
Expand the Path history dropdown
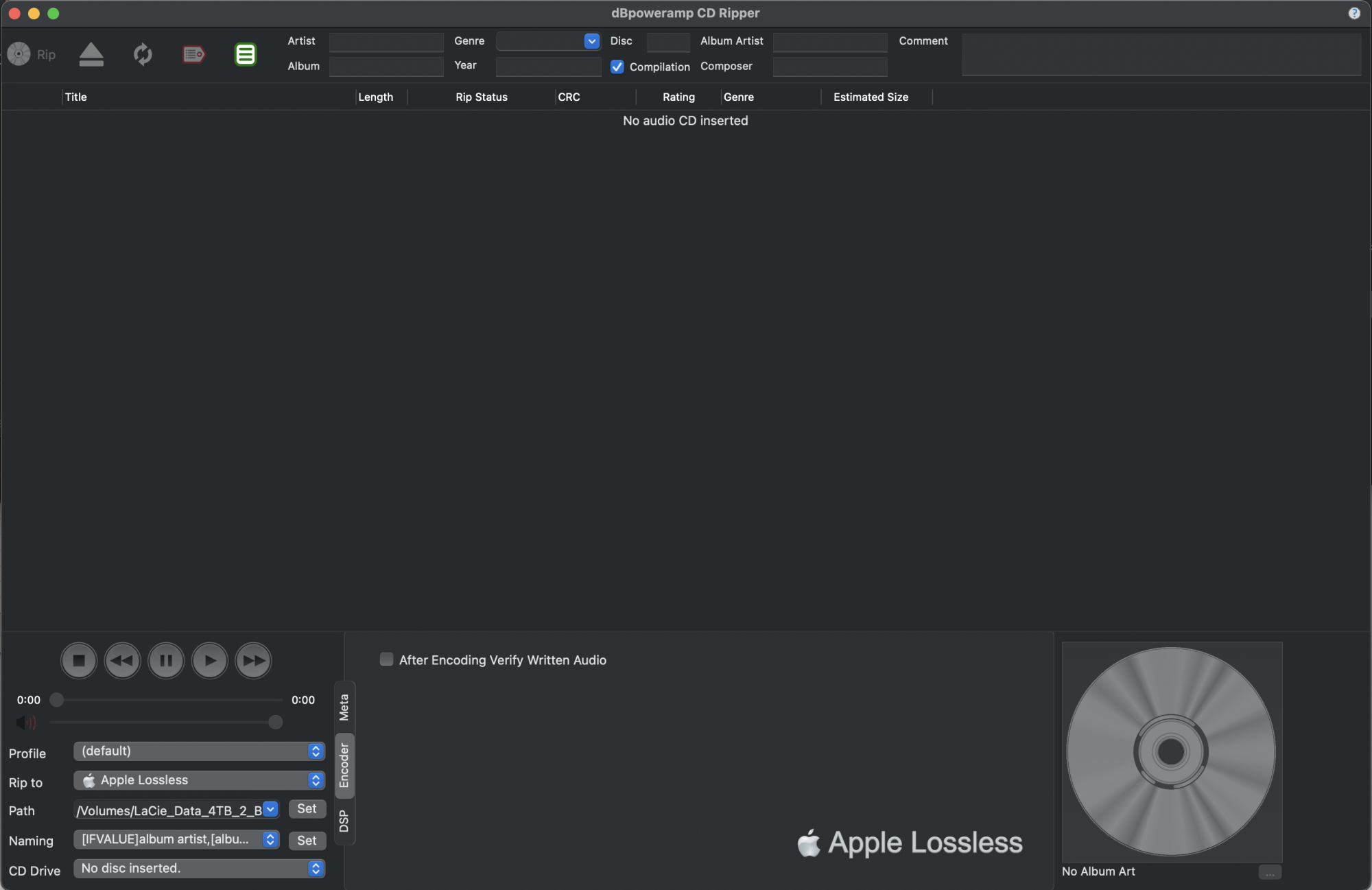click(x=270, y=810)
